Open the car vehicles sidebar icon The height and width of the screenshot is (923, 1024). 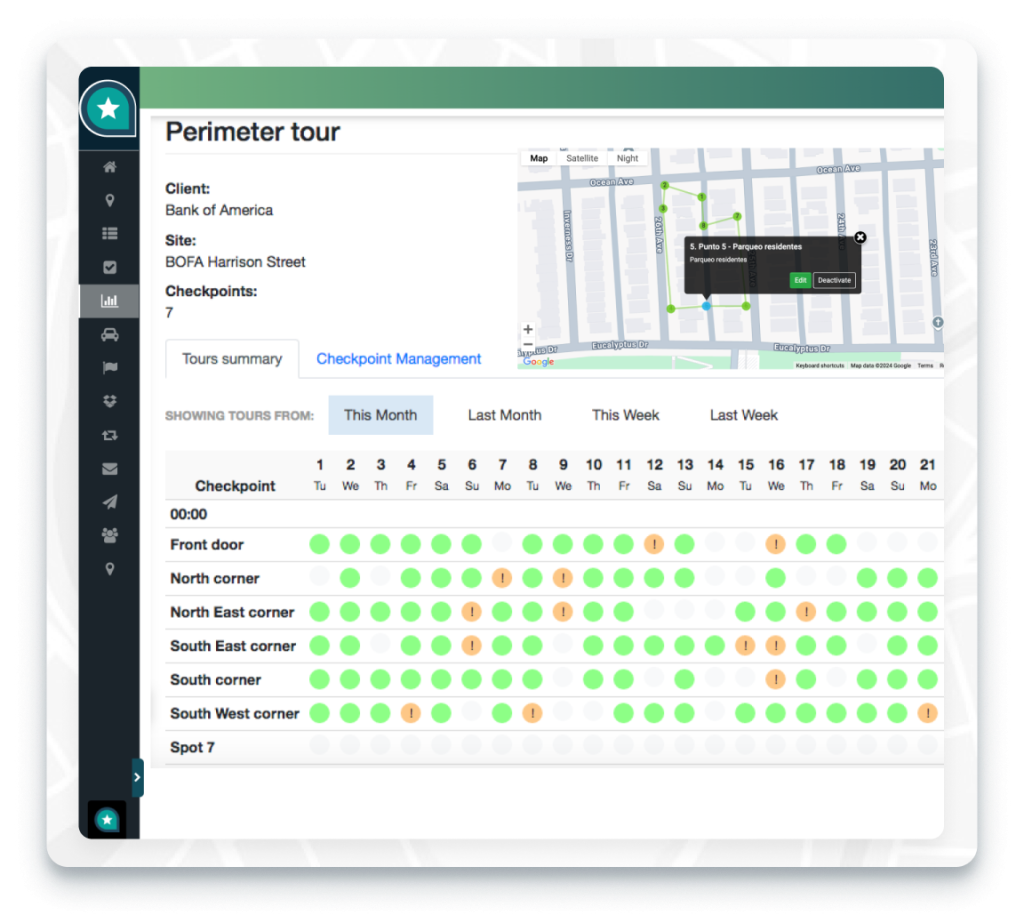pyautogui.click(x=109, y=334)
